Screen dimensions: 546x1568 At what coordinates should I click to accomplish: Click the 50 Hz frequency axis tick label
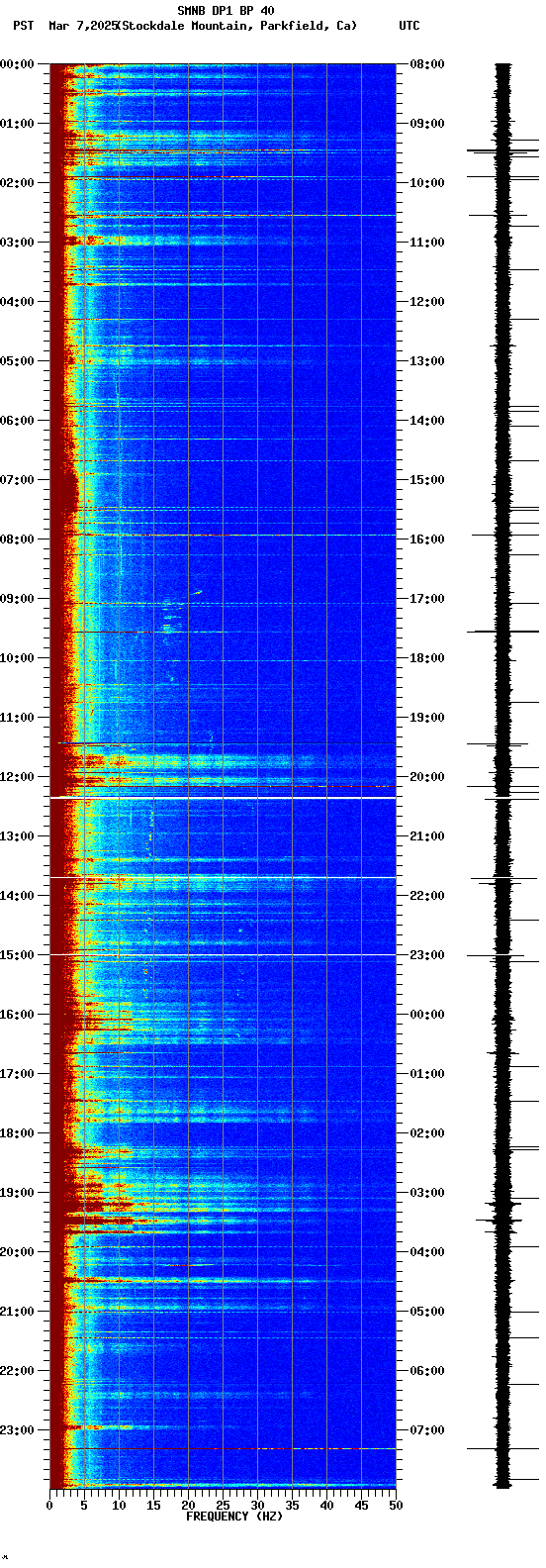pos(396,1506)
